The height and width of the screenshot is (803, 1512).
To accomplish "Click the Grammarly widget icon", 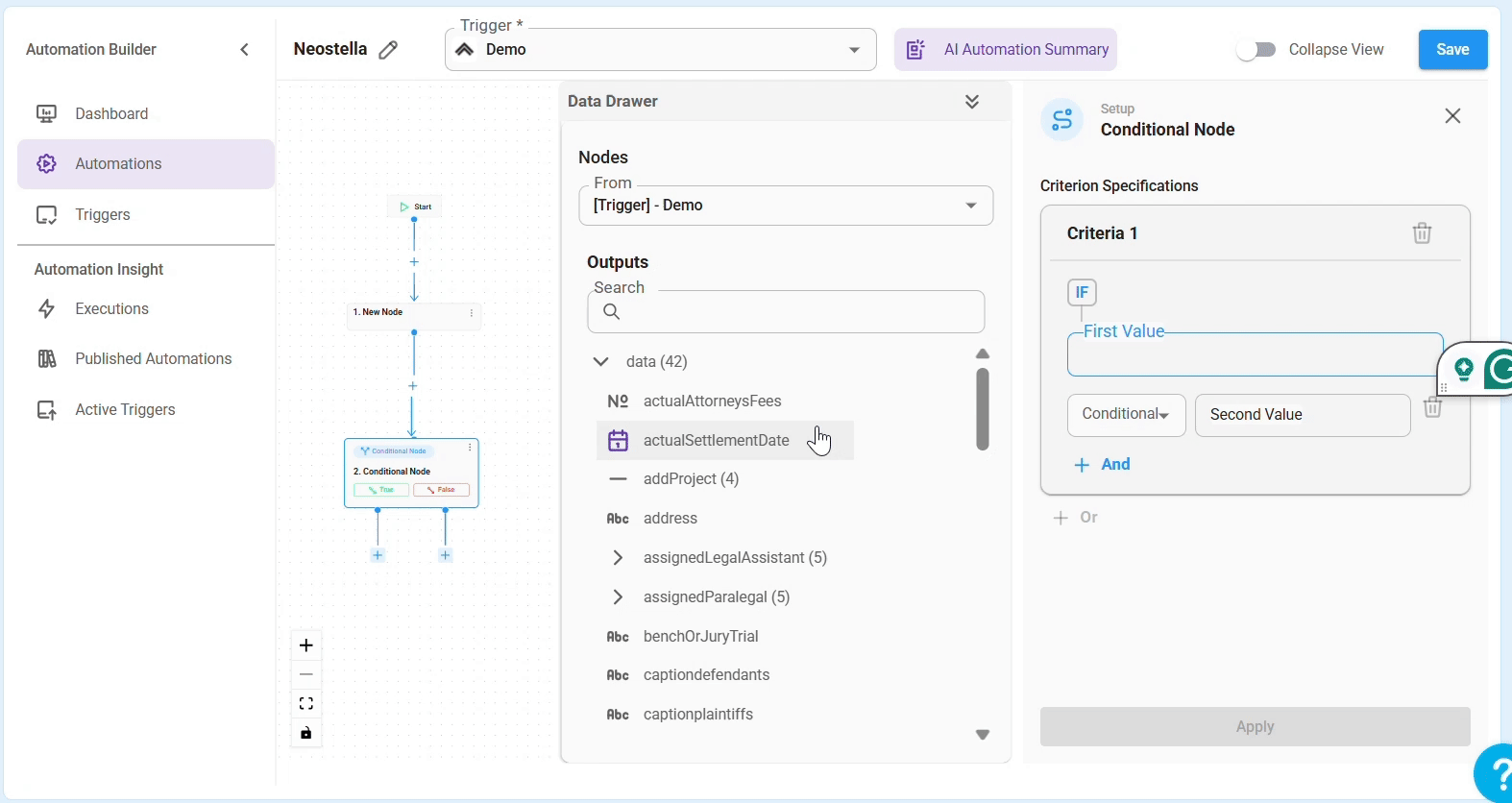I will (x=1499, y=369).
